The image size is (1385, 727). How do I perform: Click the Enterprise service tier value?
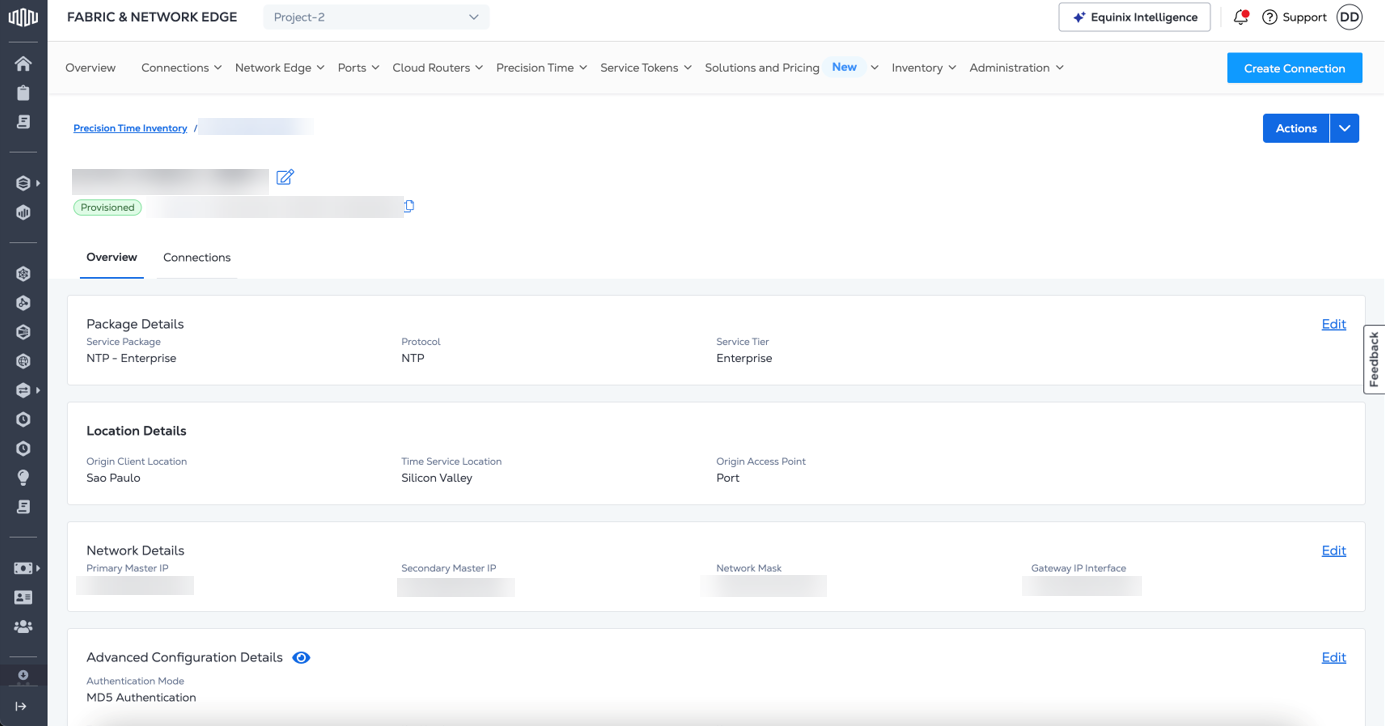coord(744,358)
